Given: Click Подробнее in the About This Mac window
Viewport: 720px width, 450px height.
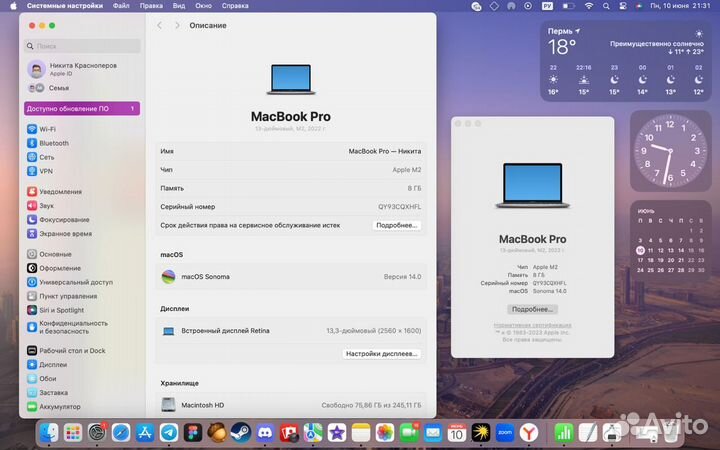Looking at the screenshot, I should coord(533,309).
